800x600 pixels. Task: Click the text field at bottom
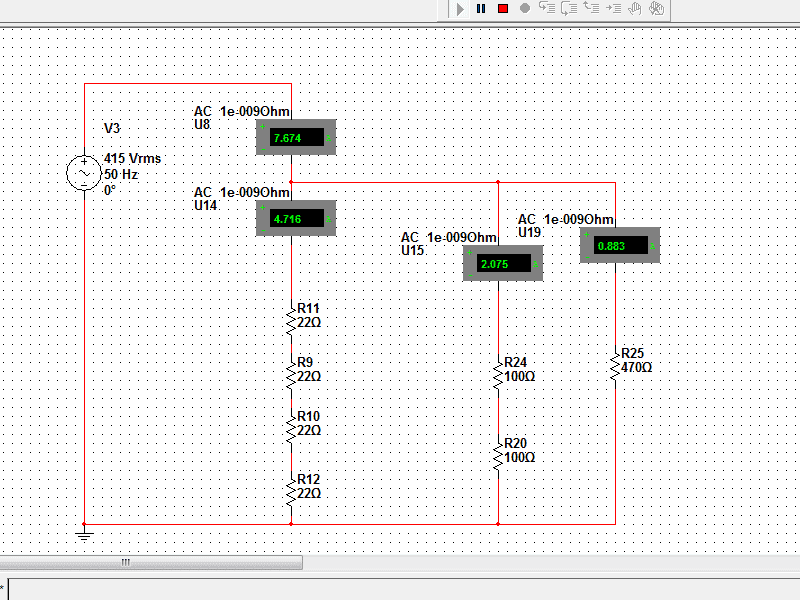click(x=400, y=588)
